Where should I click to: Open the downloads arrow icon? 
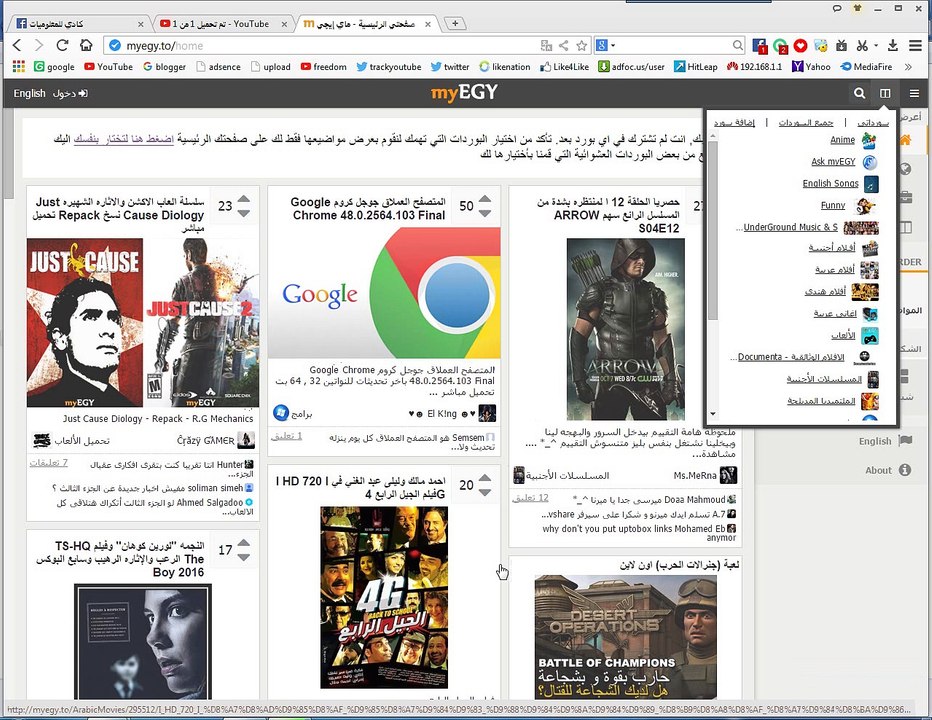click(893, 45)
